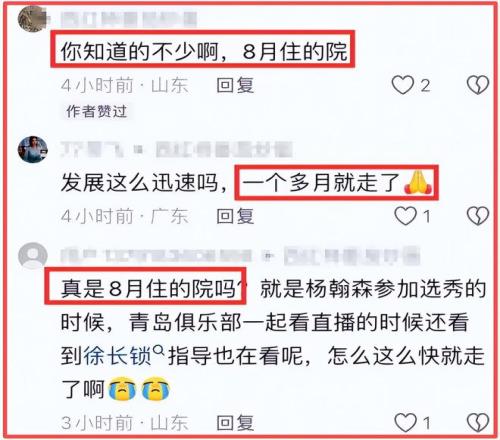This screenshot has height=440, width=500.
Task: Like the comment mentioning 杨翰森
Action: pyautogui.click(x=406, y=423)
